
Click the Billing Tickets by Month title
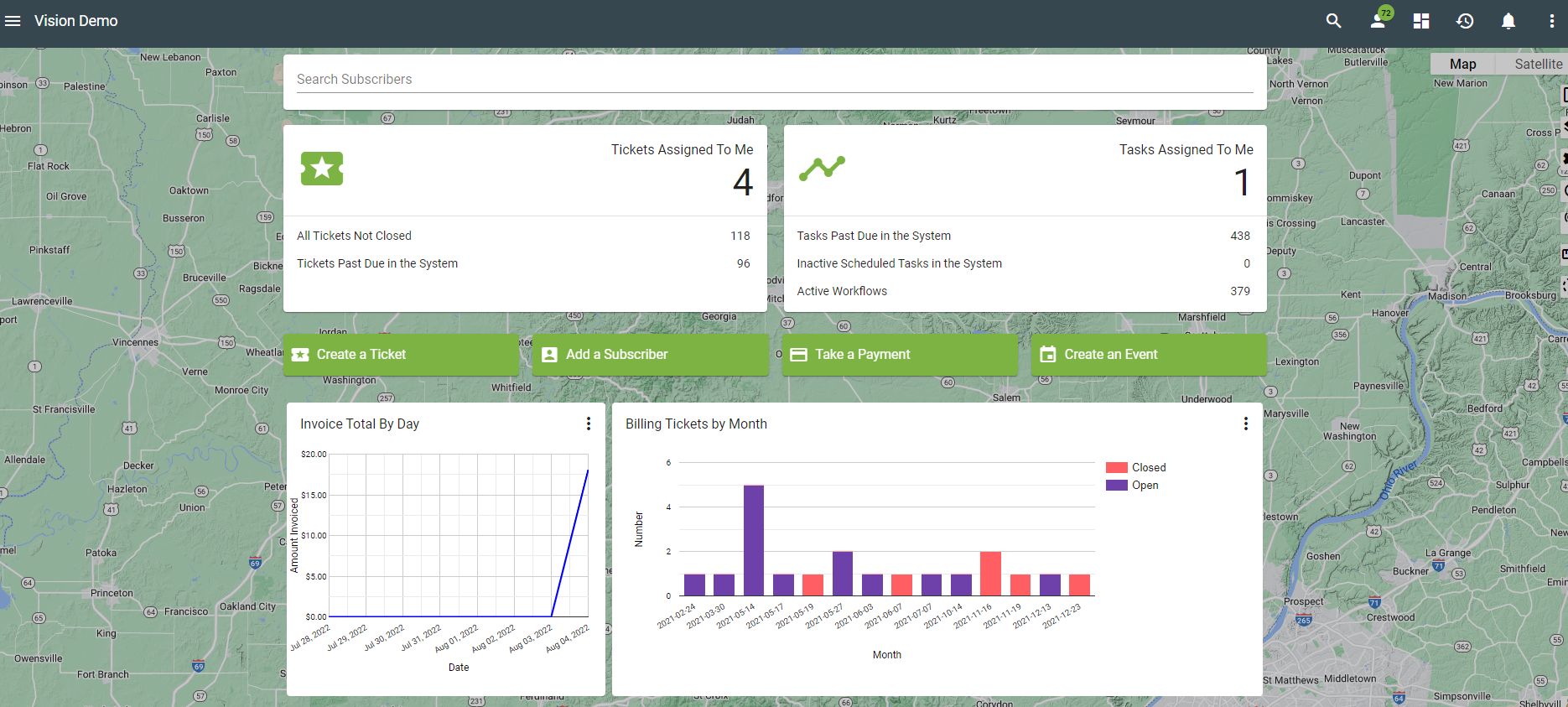[x=696, y=424]
